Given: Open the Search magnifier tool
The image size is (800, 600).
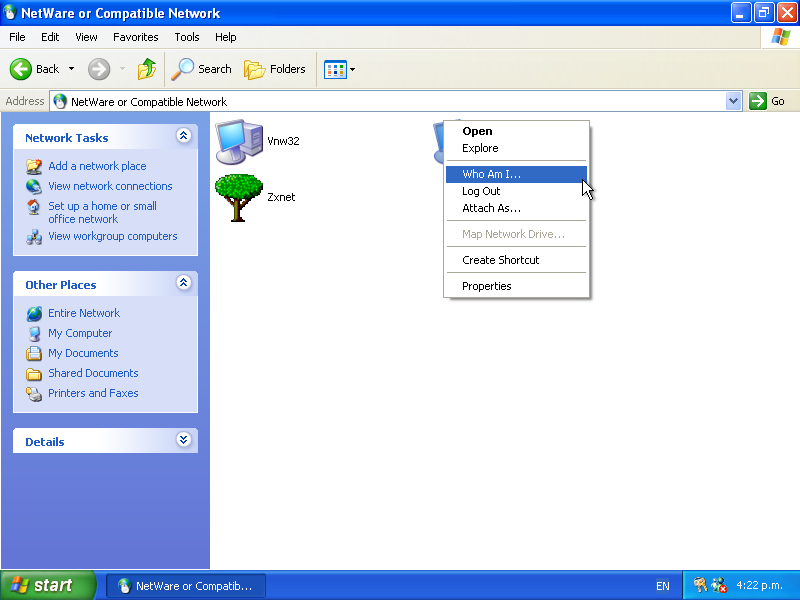Looking at the screenshot, I should pyautogui.click(x=201, y=69).
